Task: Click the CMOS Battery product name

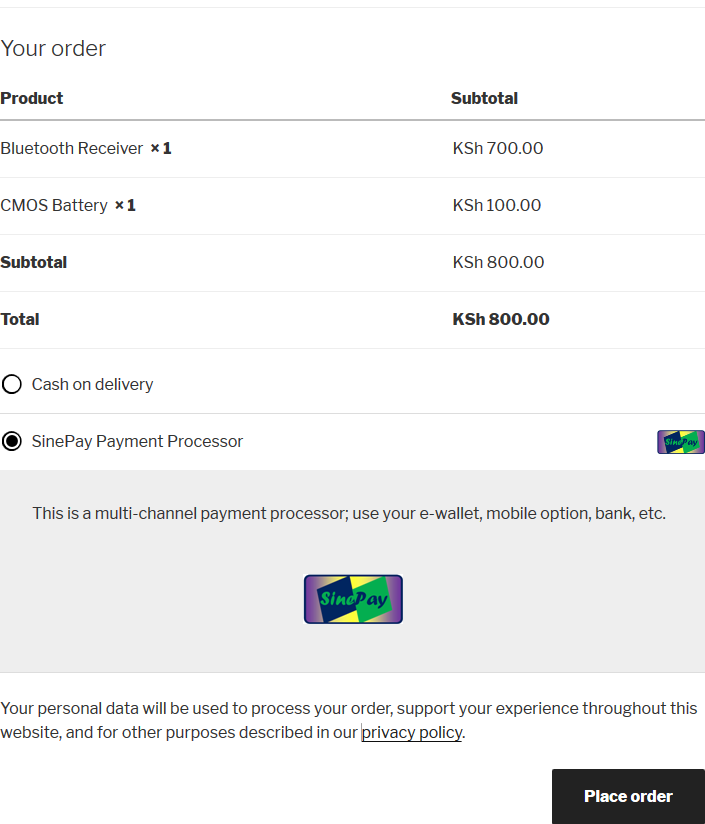Action: 54,205
